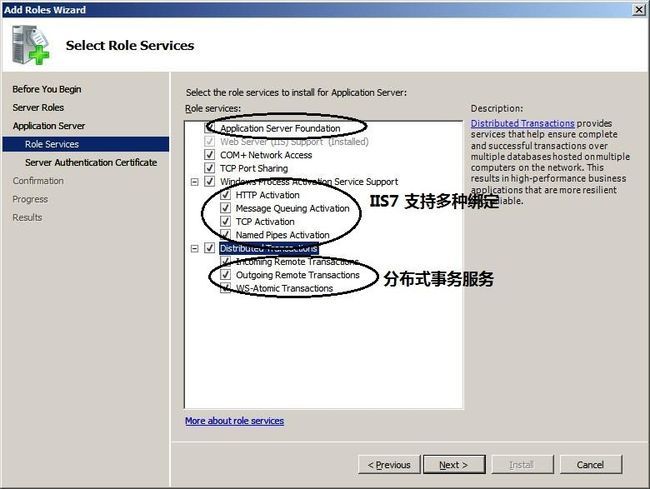Screen dimensions: 650x489
Task: Select Distributed Transactions tree label
Action: (269, 248)
